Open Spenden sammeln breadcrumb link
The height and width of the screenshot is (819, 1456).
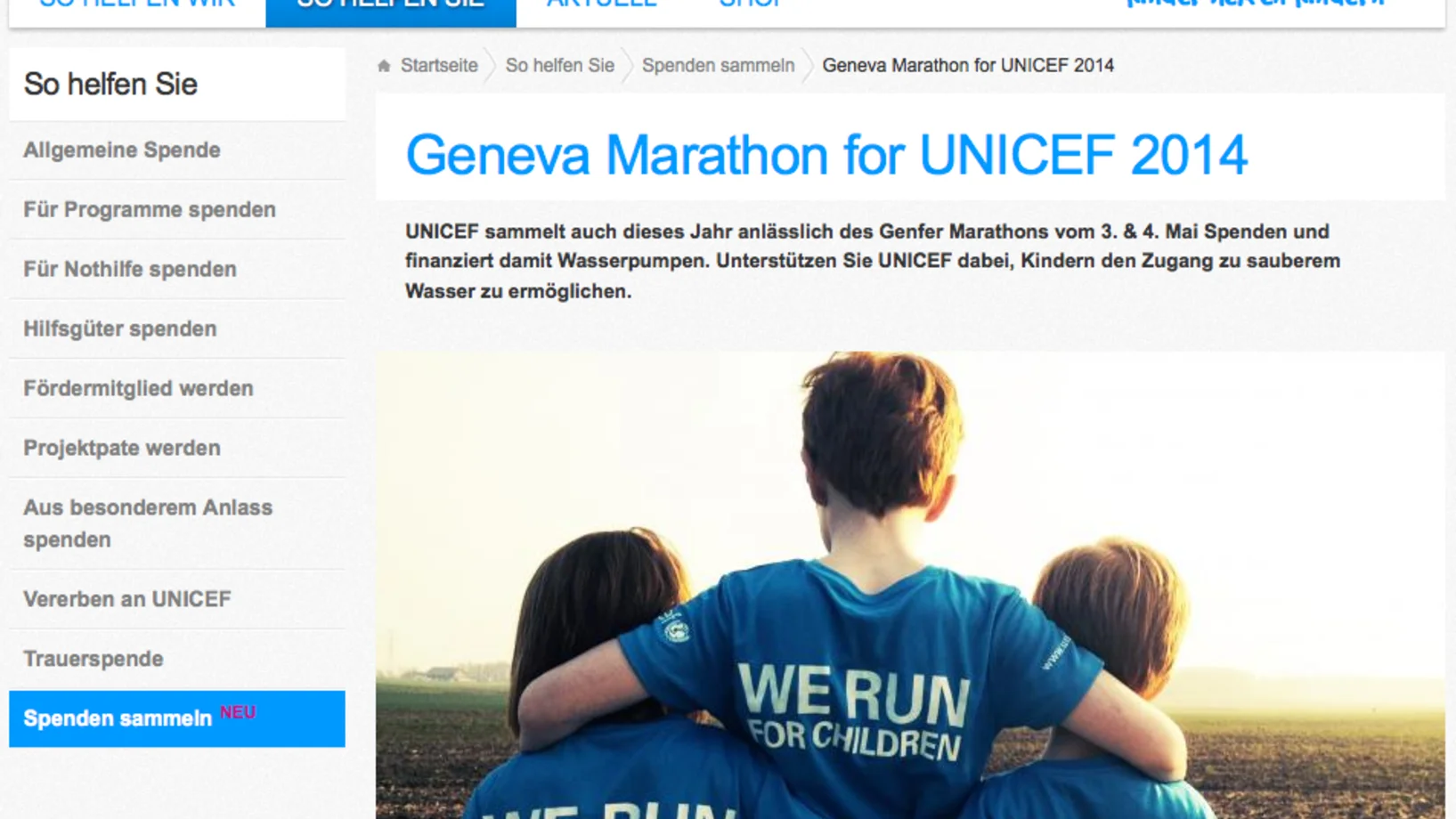coord(718,66)
